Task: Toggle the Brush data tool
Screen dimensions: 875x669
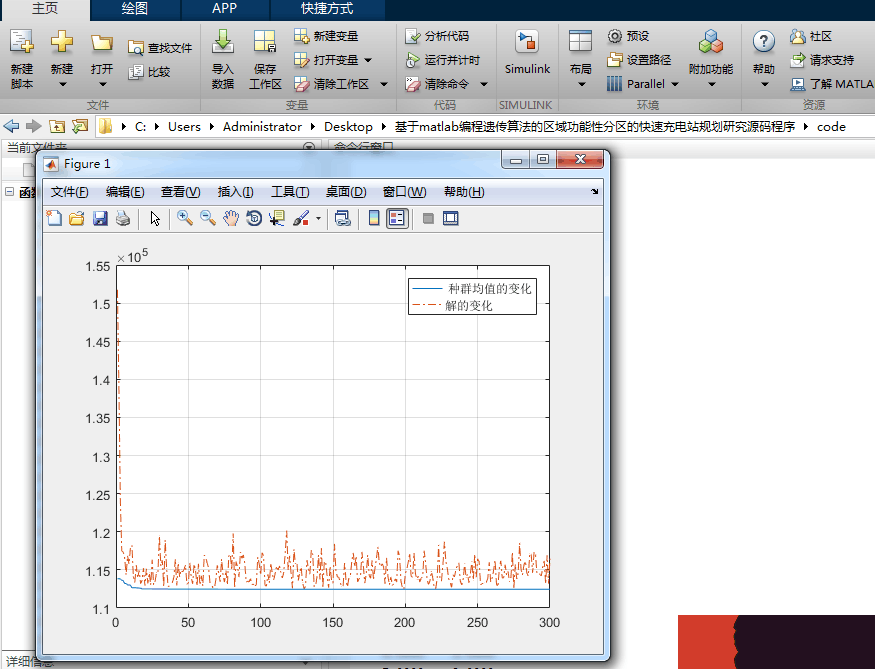Action: point(301,218)
